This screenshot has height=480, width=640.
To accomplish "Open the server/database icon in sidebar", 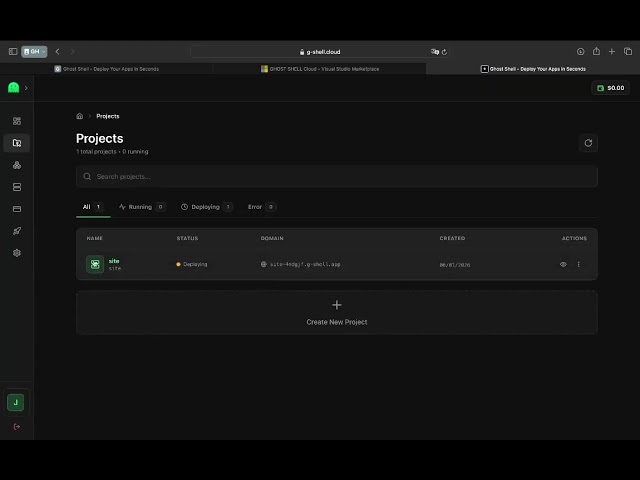I will [x=17, y=187].
